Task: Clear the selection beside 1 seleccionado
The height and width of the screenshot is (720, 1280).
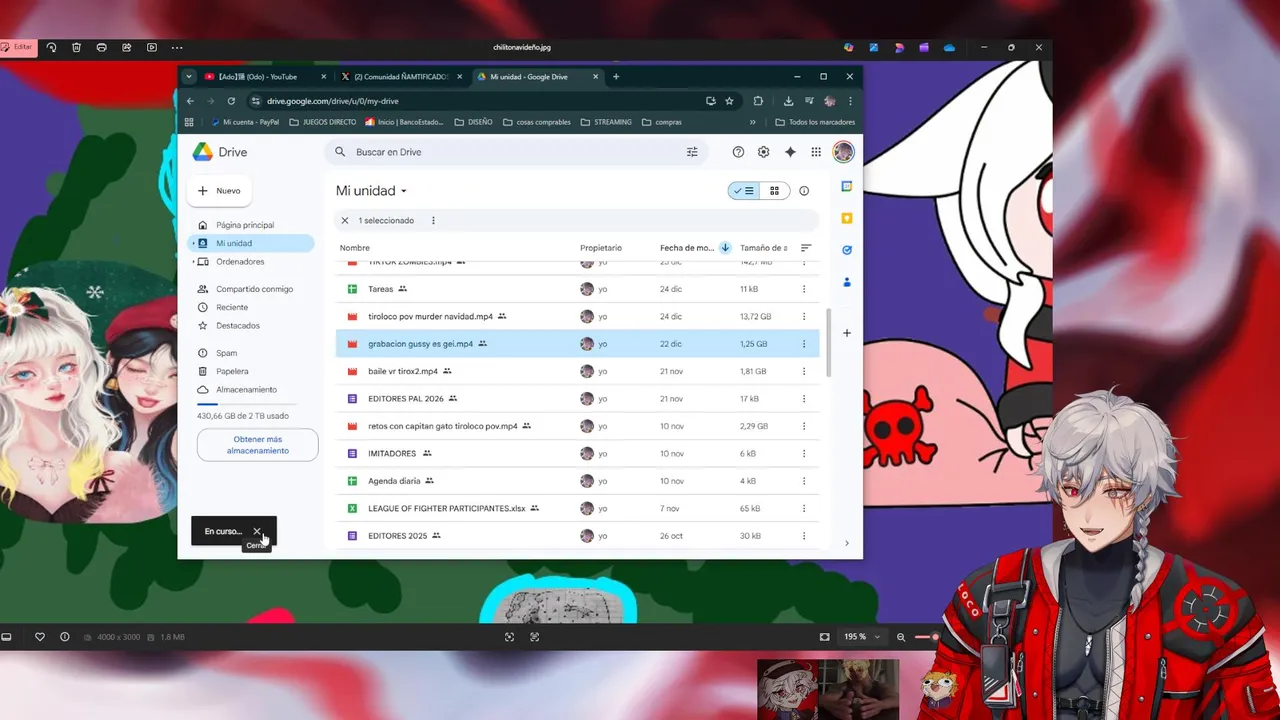Action: (x=345, y=221)
